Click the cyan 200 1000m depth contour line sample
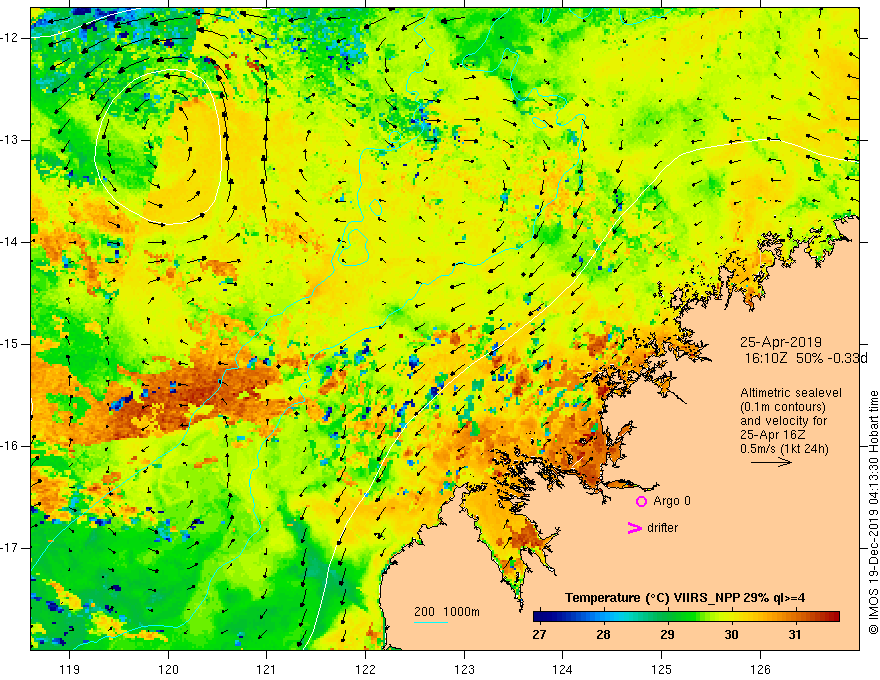The height and width of the screenshot is (680, 880). pyautogui.click(x=431, y=622)
